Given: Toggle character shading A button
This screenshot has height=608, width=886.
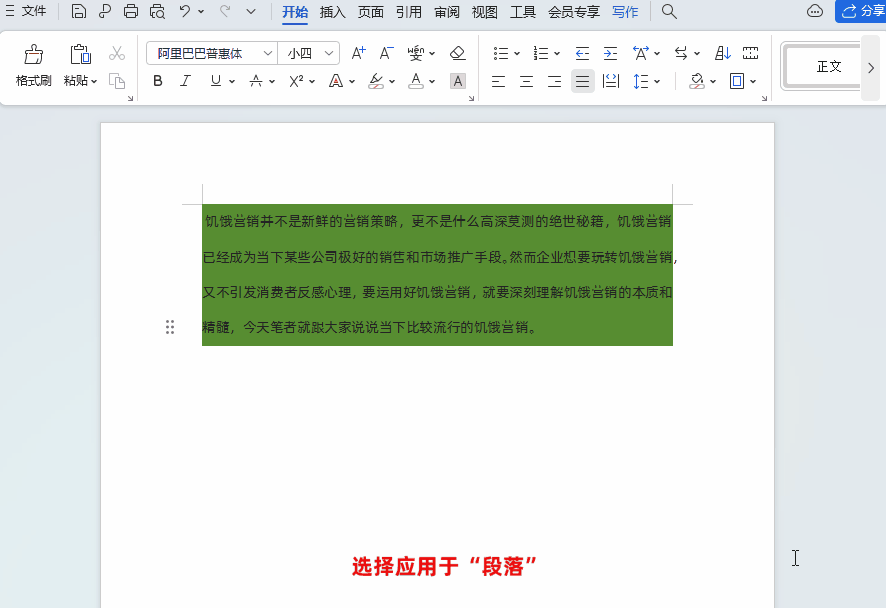Looking at the screenshot, I should (x=458, y=81).
